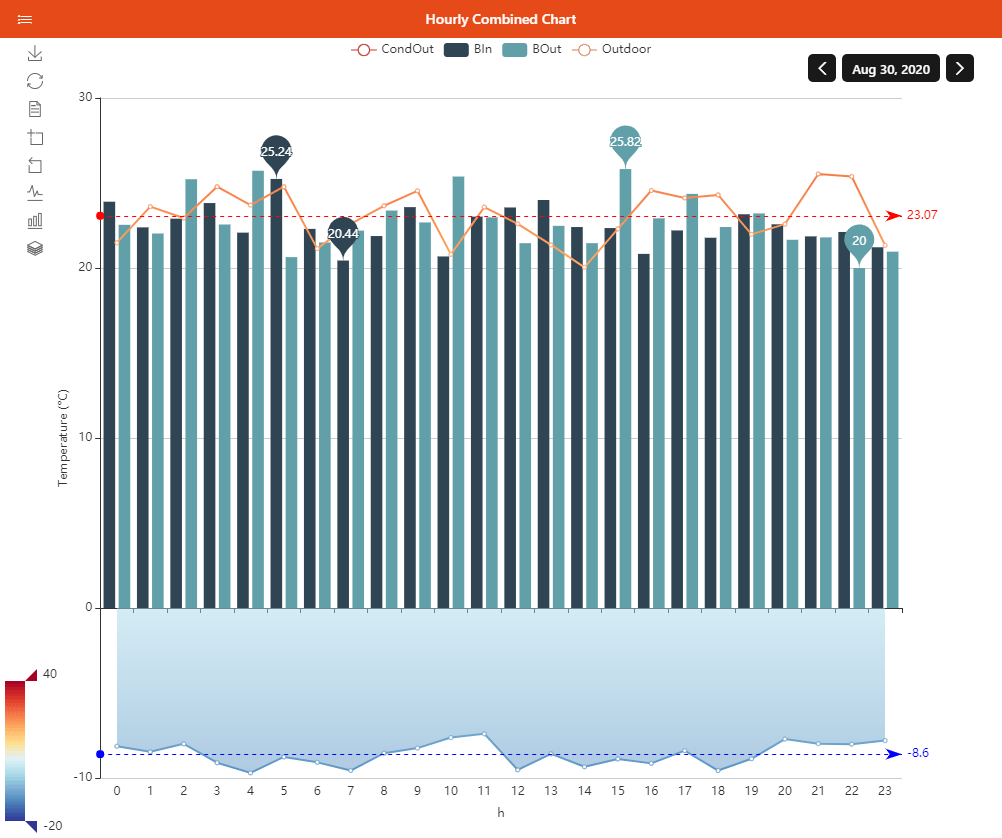Switch the chart to line view
1002x838 pixels.
point(35,192)
